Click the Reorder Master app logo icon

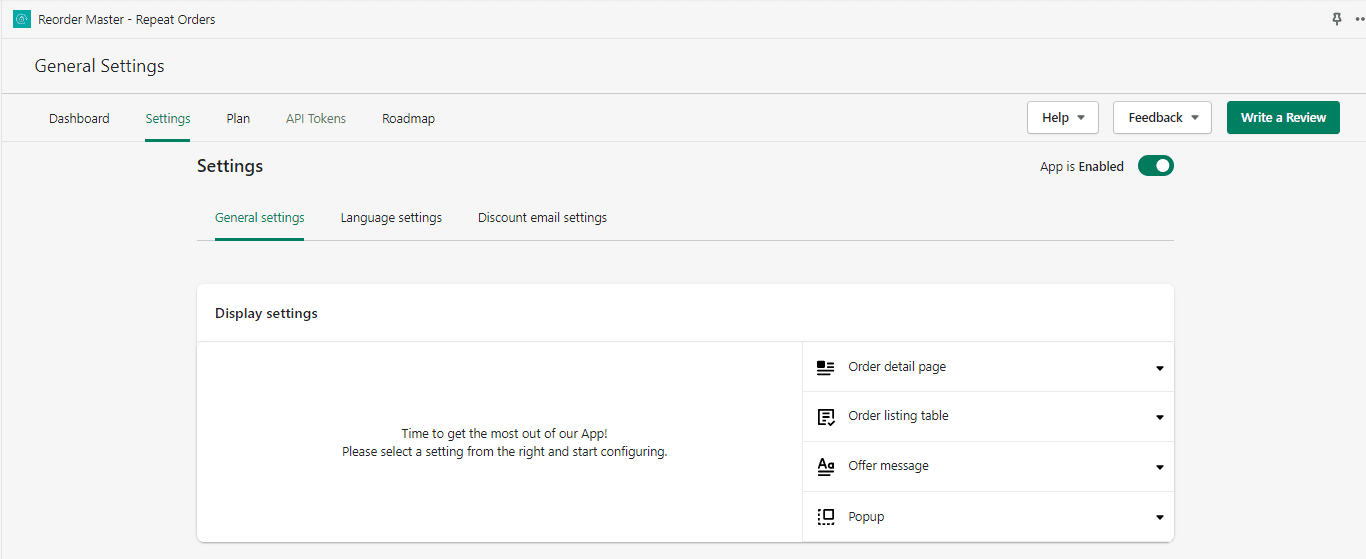point(22,19)
